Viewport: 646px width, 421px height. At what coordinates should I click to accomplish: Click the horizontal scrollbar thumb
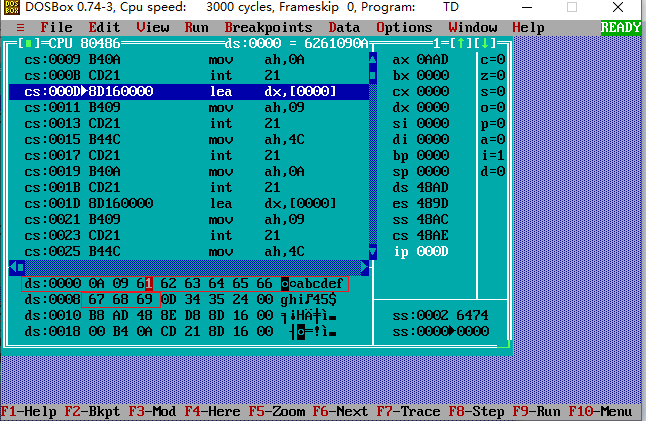tap(21, 267)
